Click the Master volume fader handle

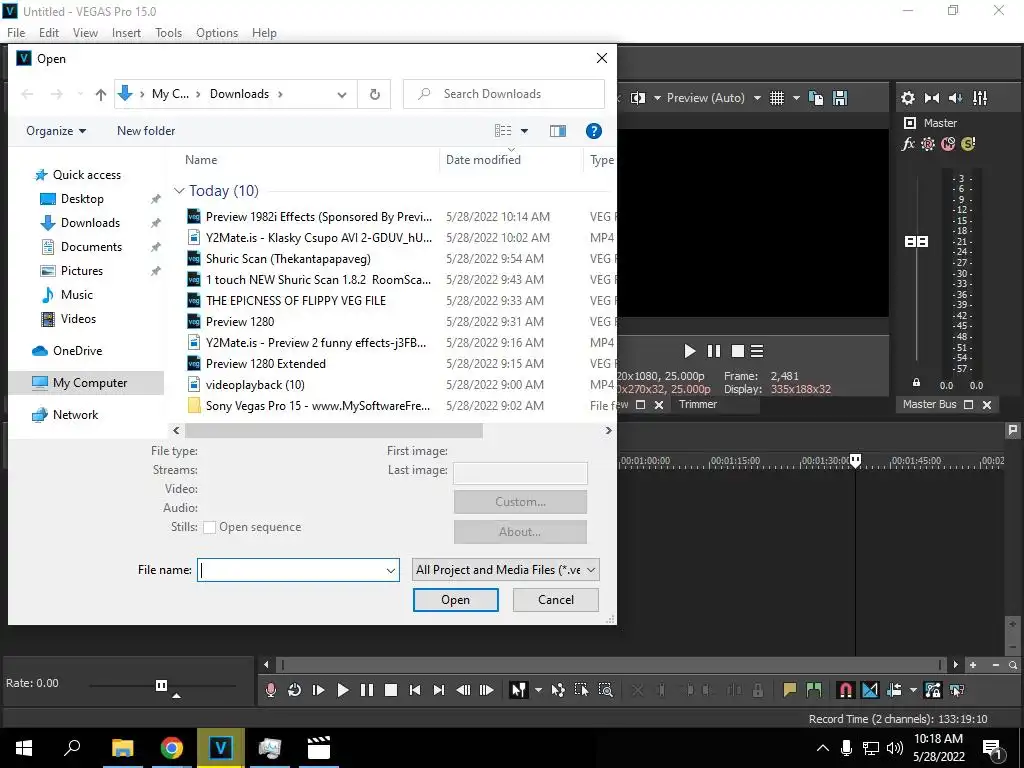point(916,242)
